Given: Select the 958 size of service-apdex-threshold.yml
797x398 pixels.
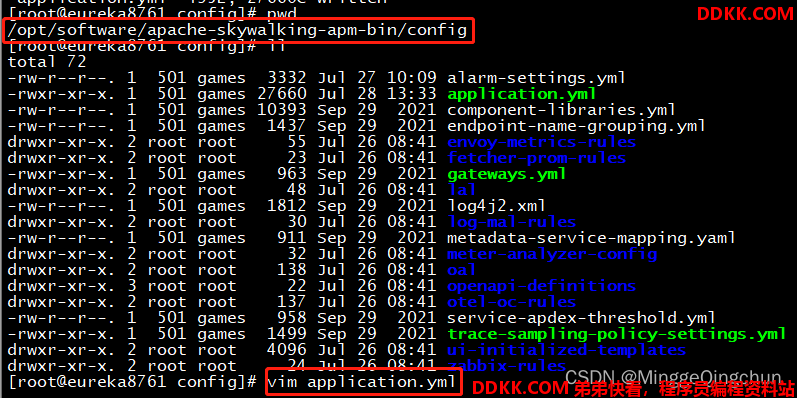Looking at the screenshot, I should (x=292, y=318).
